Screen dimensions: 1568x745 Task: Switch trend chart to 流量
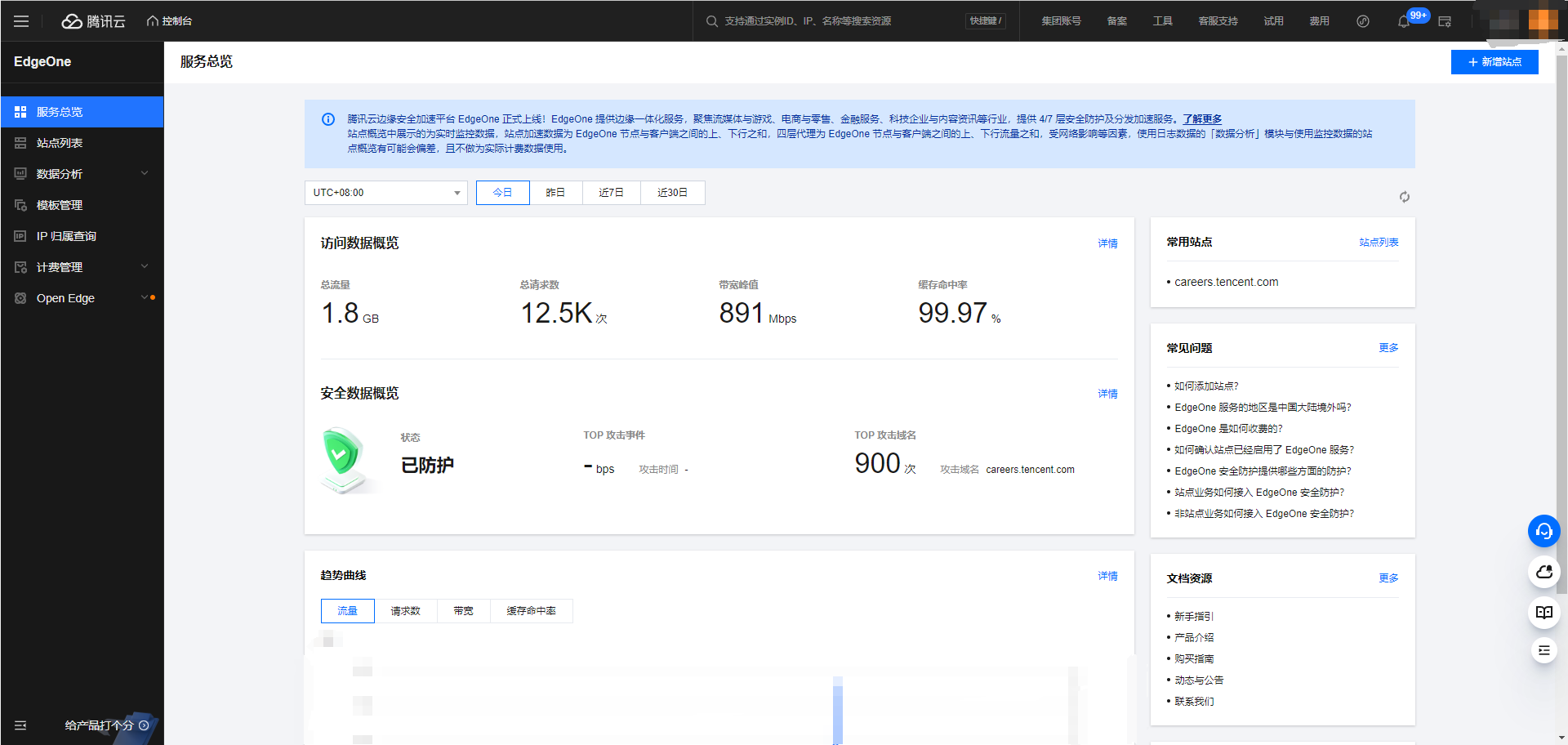coord(348,611)
